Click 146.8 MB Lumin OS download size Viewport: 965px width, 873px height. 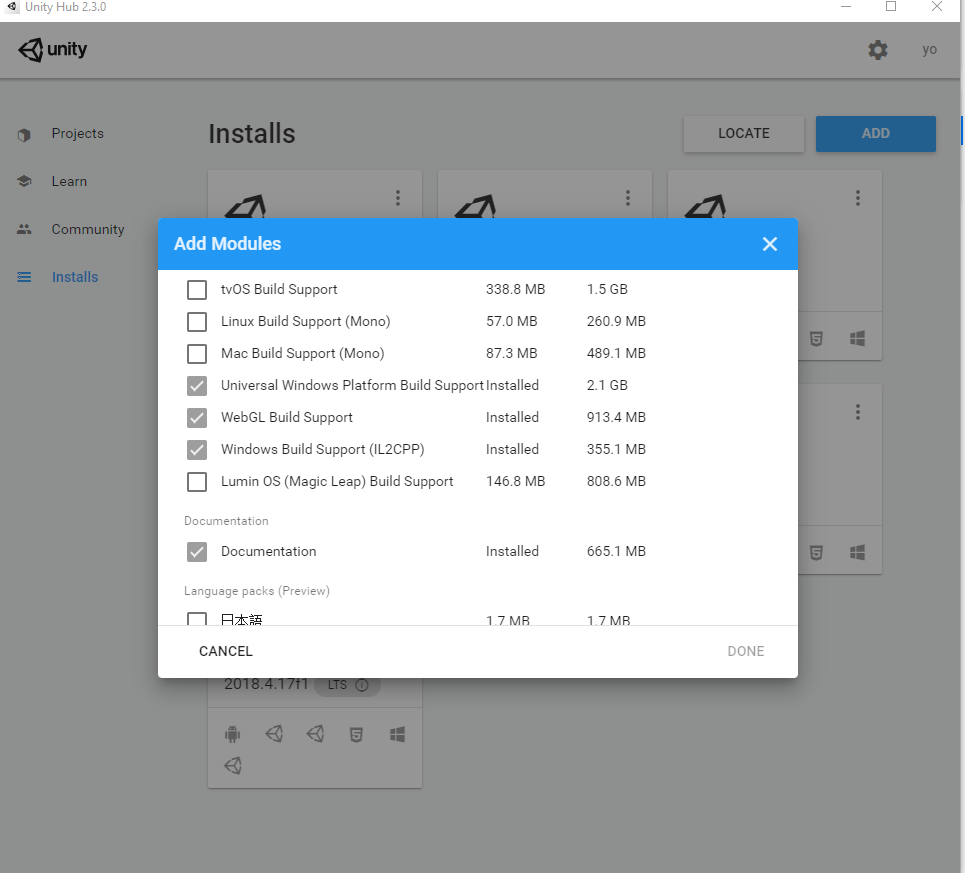[515, 482]
